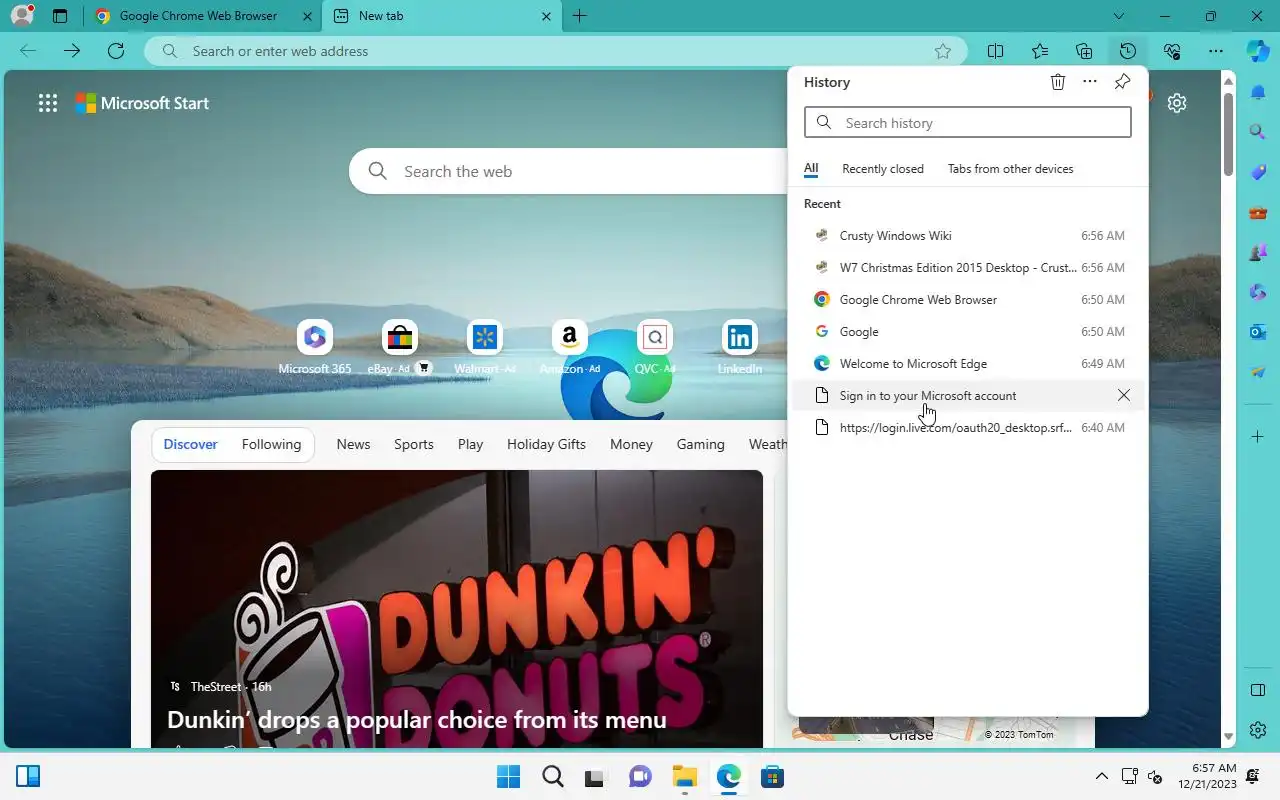
Task: Select the Following feed tab
Action: (x=271, y=444)
